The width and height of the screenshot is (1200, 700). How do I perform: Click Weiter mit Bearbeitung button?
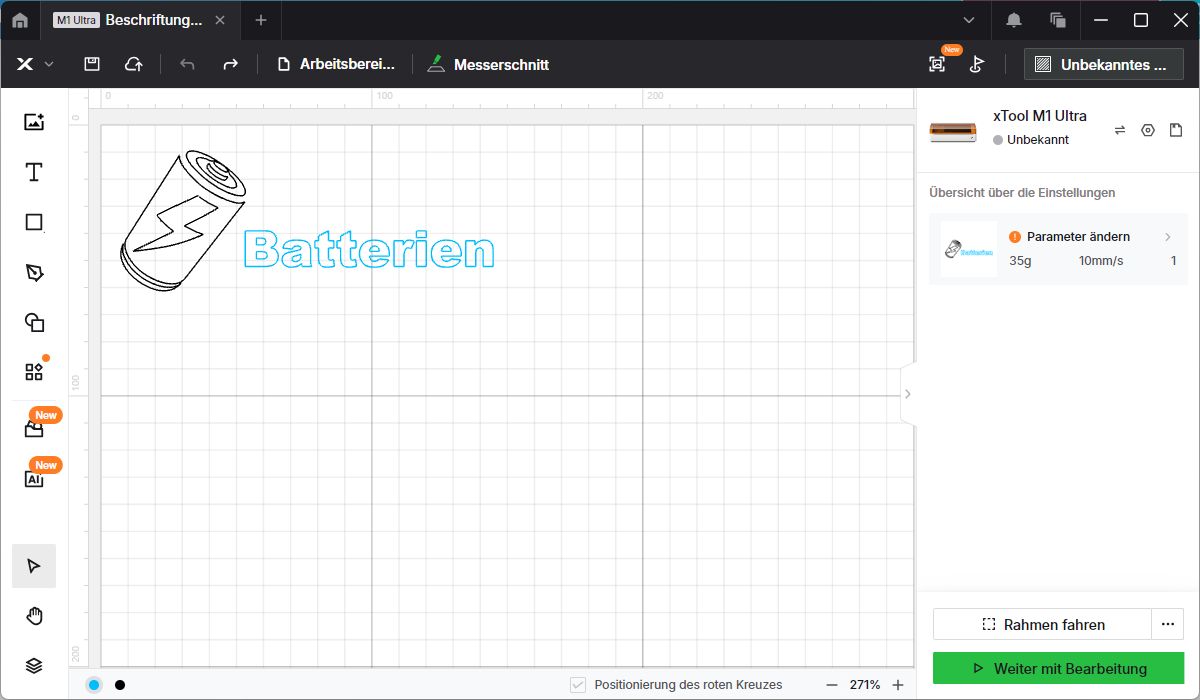click(x=1058, y=668)
